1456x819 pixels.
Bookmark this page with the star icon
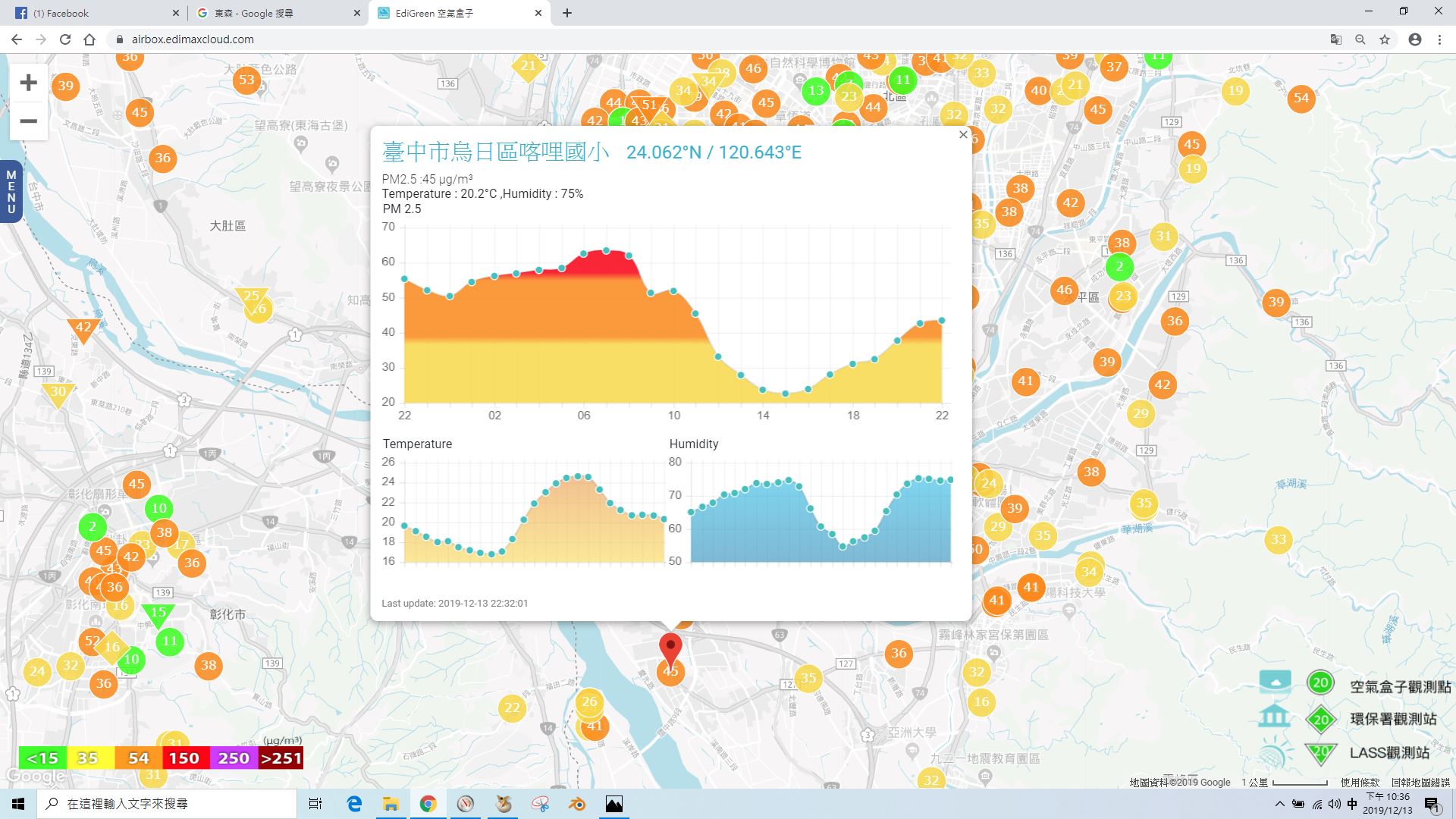click(1385, 39)
